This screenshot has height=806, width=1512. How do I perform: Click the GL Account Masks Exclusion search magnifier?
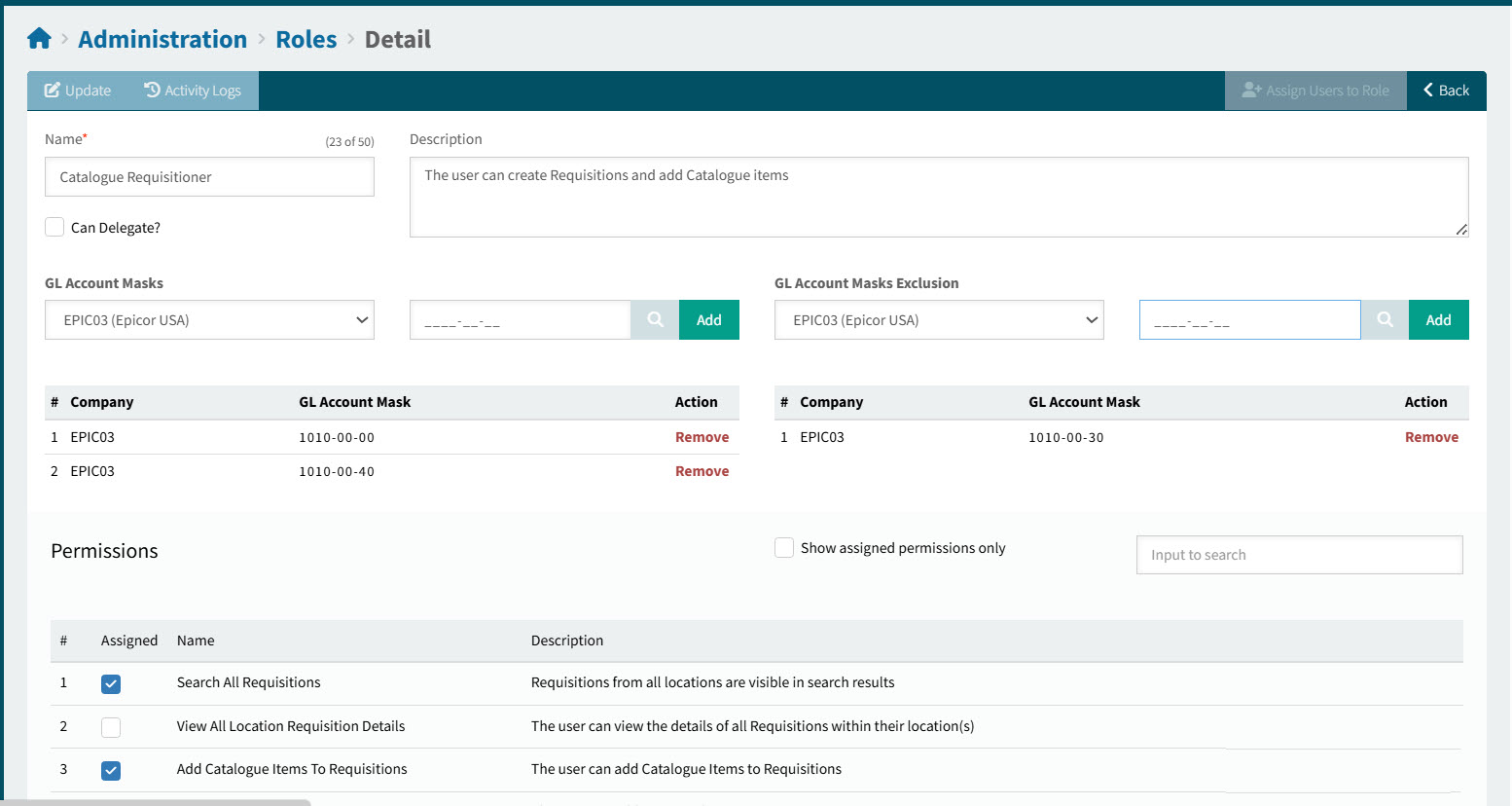pyautogui.click(x=1385, y=320)
